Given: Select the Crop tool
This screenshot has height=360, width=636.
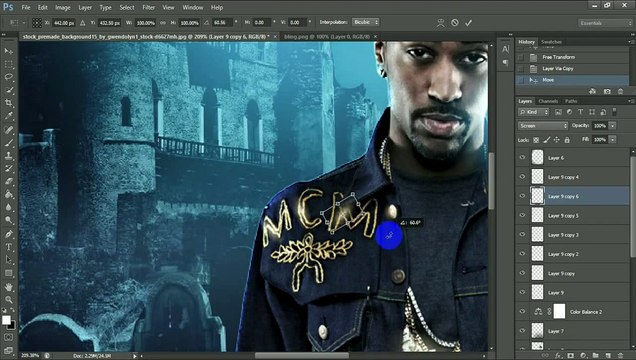Looking at the screenshot, I should [x=9, y=103].
